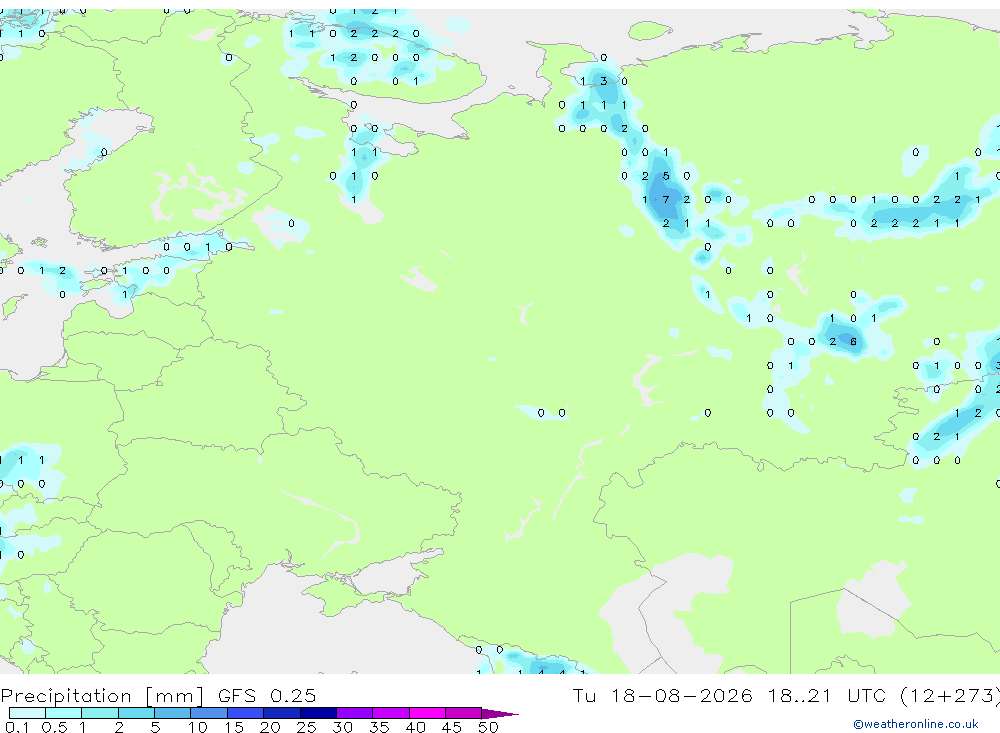Click the 0.5–1 mm legend color swatch

[x=64, y=713]
